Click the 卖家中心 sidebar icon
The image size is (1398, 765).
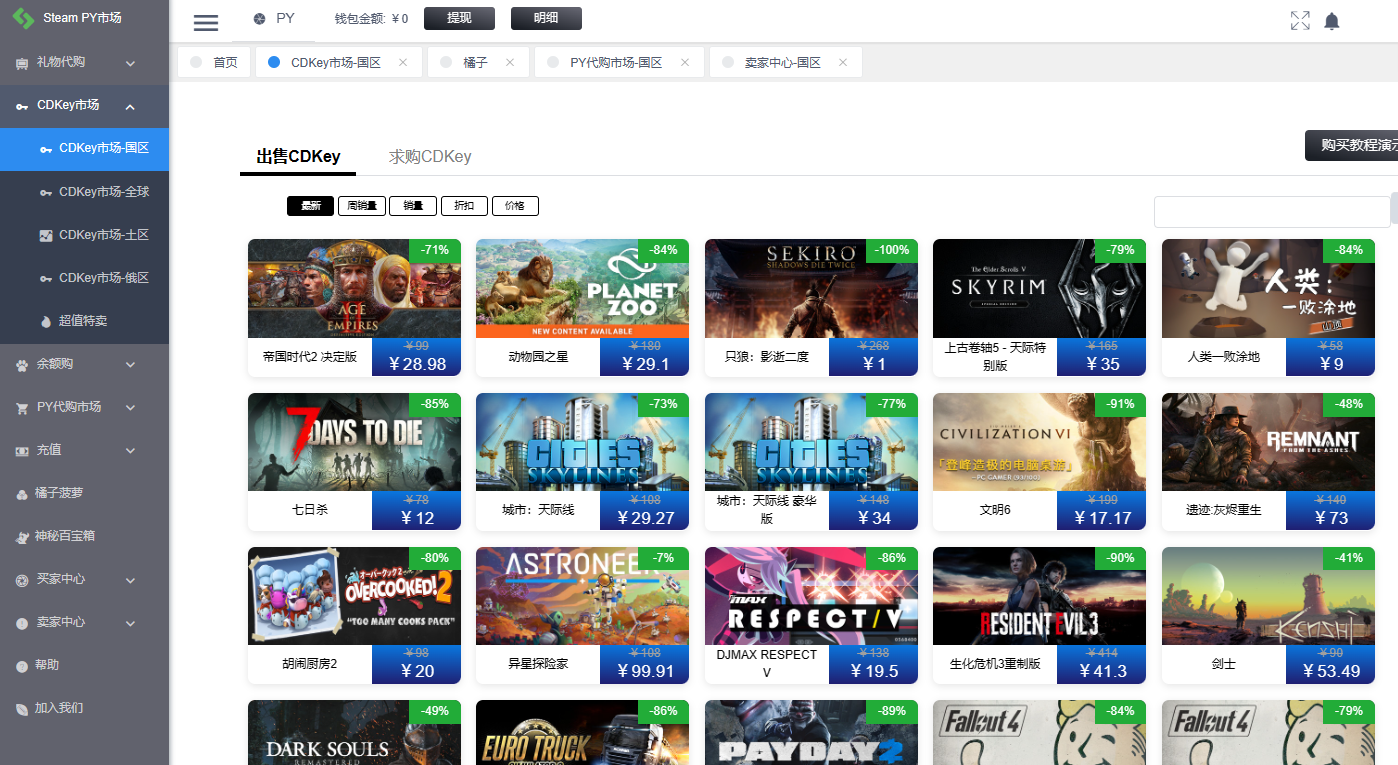tap(22, 623)
